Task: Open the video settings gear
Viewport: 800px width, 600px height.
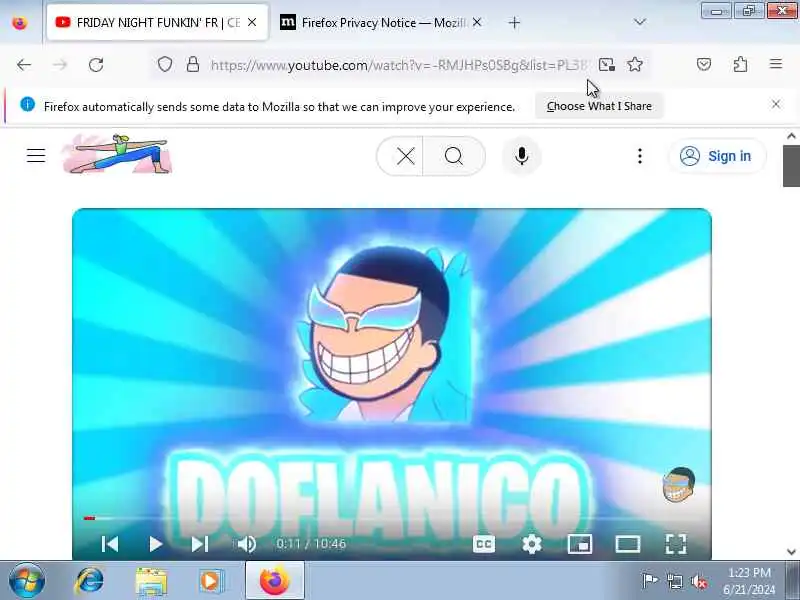Action: (532, 544)
